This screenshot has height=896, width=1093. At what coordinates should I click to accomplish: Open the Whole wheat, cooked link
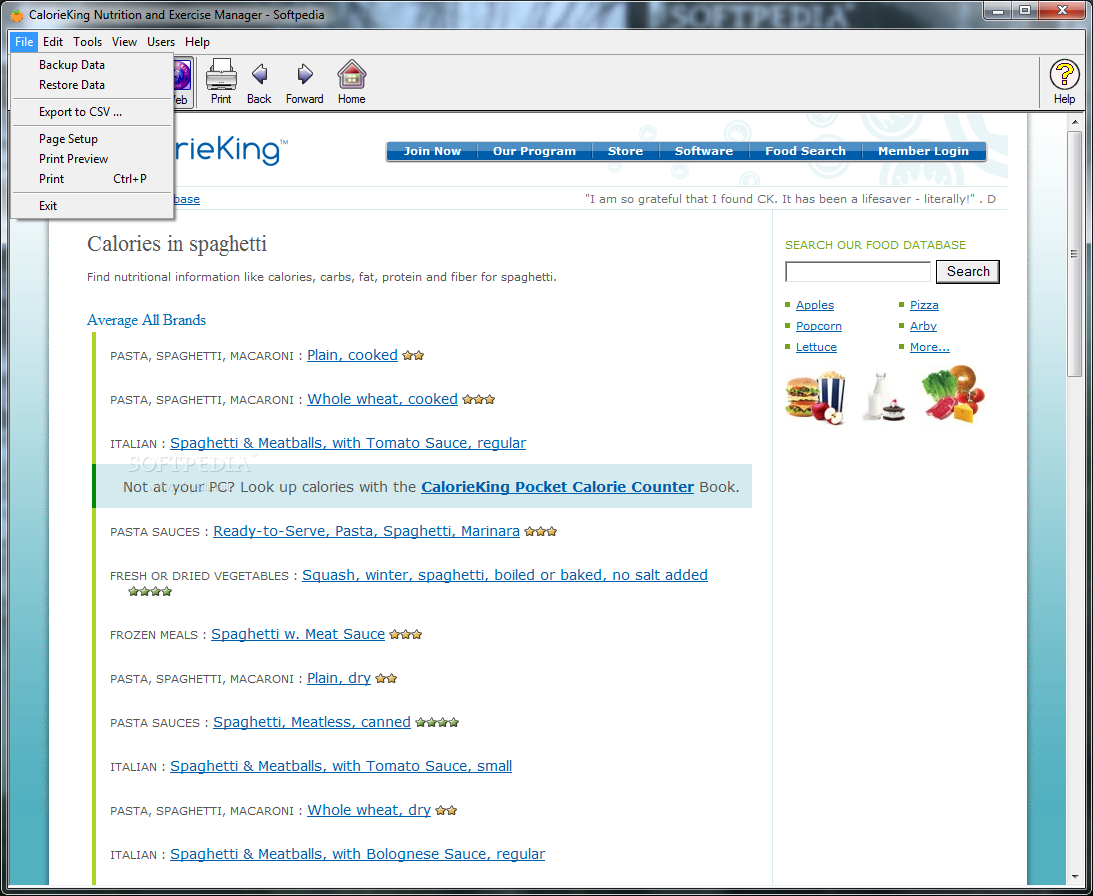(x=383, y=399)
